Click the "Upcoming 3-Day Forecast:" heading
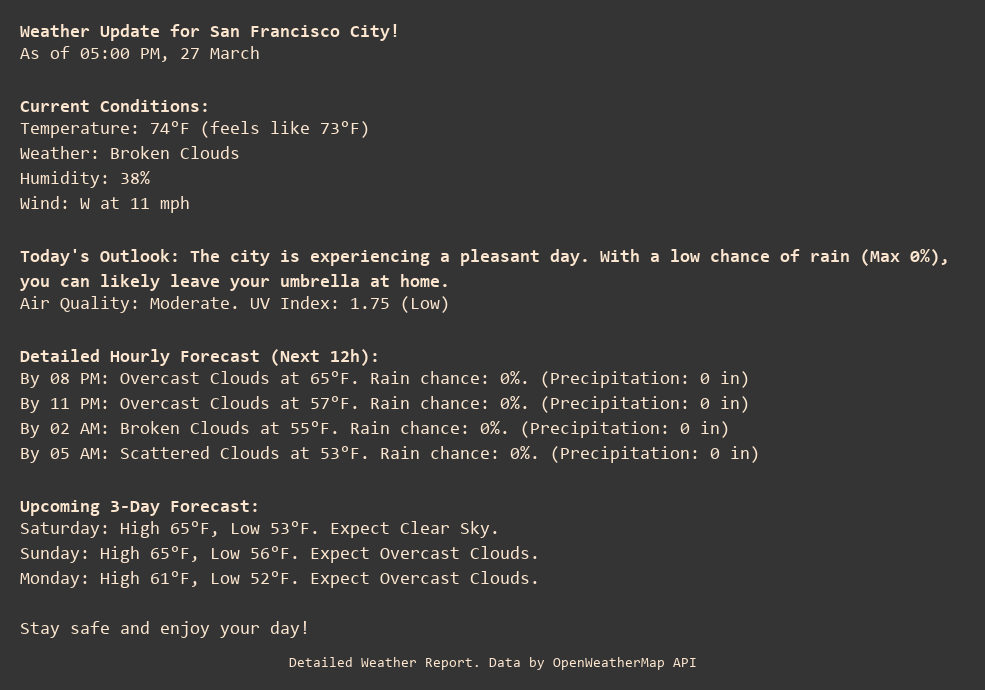 (139, 506)
